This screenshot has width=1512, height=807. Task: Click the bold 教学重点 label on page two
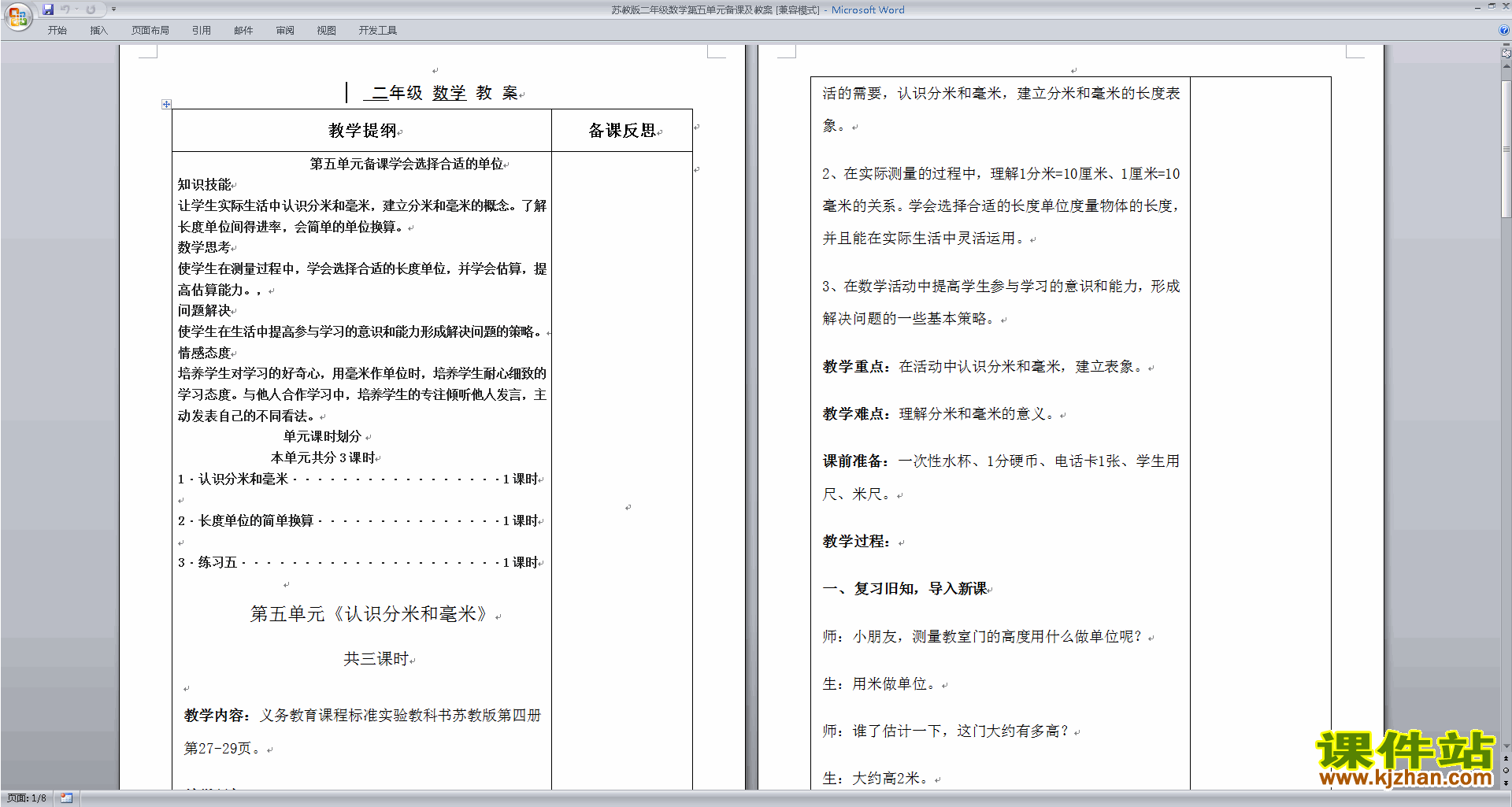(856, 367)
